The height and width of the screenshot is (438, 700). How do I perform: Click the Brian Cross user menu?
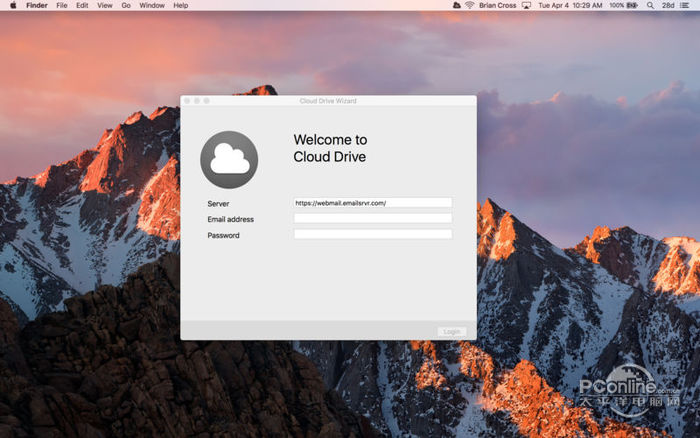pos(498,5)
